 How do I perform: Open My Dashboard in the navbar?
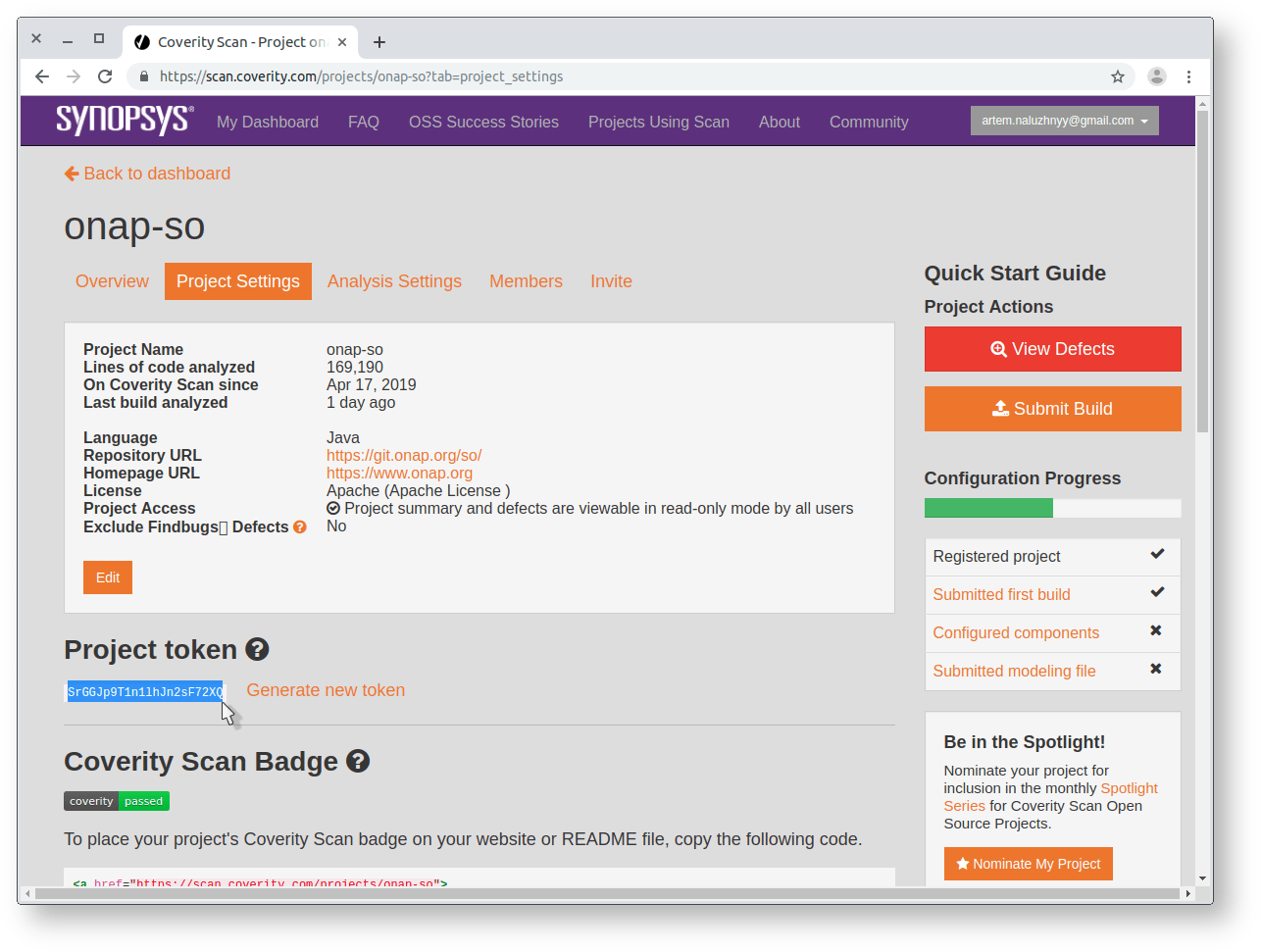tap(268, 122)
